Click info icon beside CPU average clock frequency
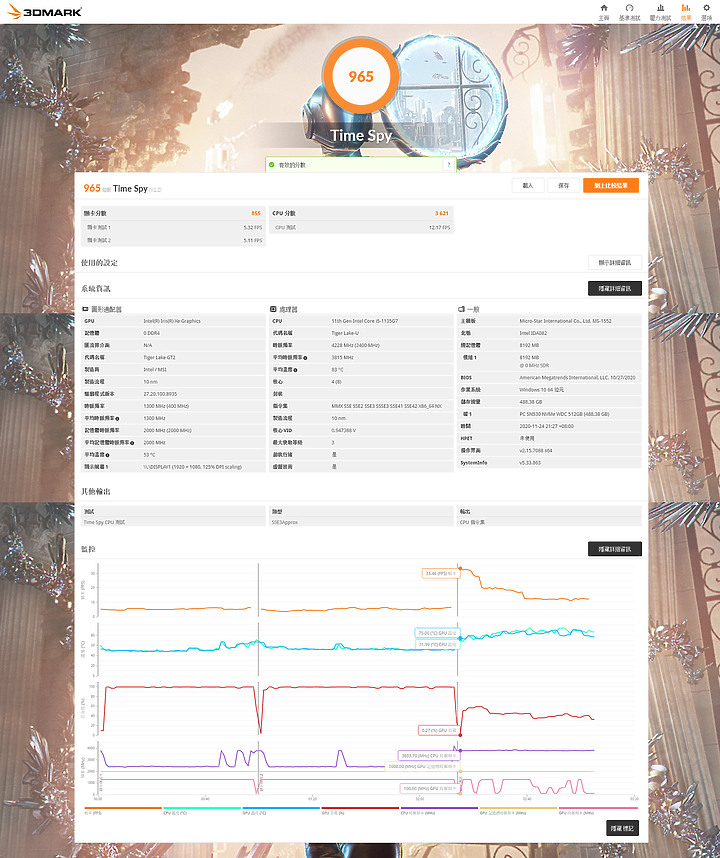The image size is (720, 858). click(305, 358)
